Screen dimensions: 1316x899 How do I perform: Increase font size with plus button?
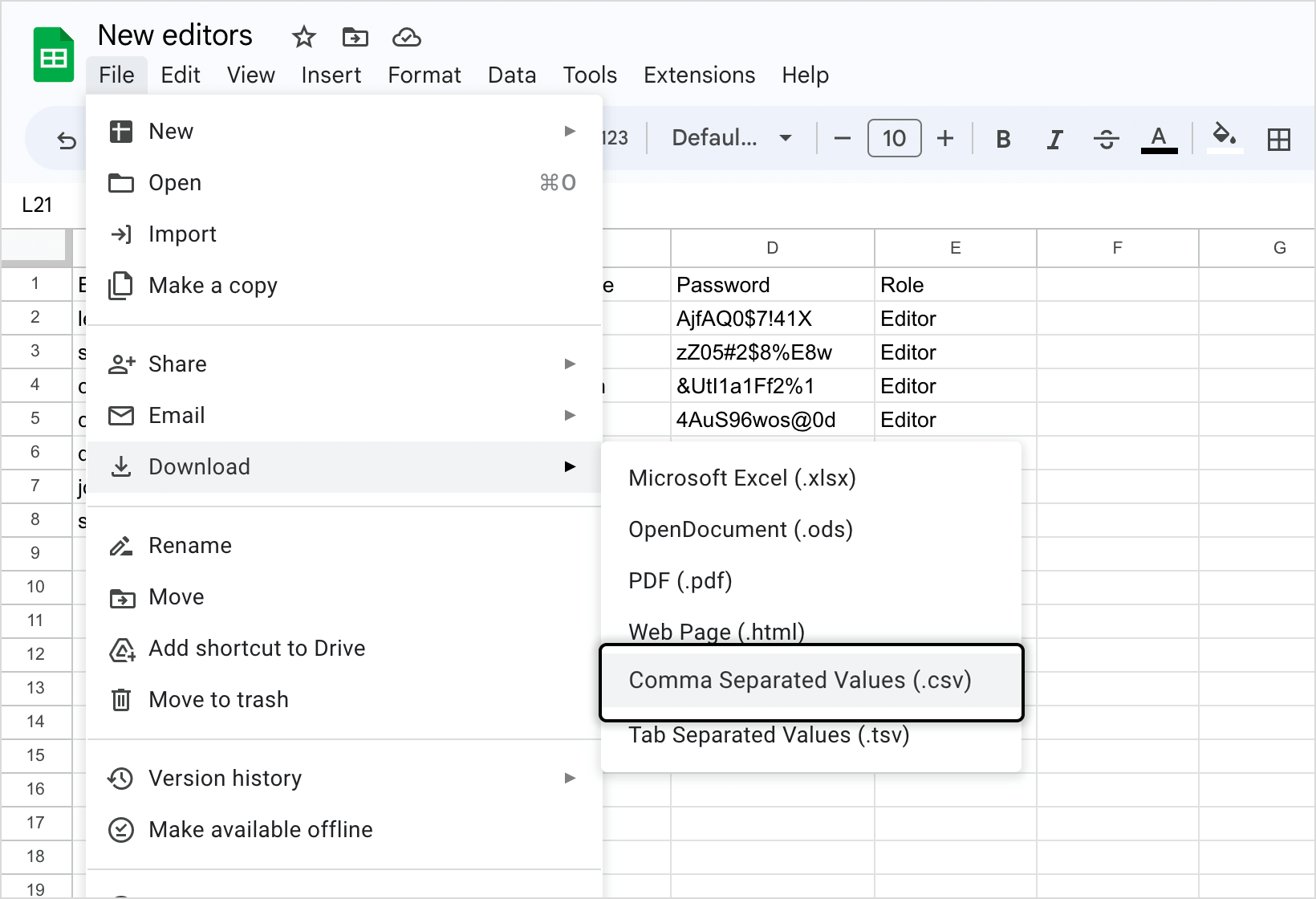click(945, 139)
